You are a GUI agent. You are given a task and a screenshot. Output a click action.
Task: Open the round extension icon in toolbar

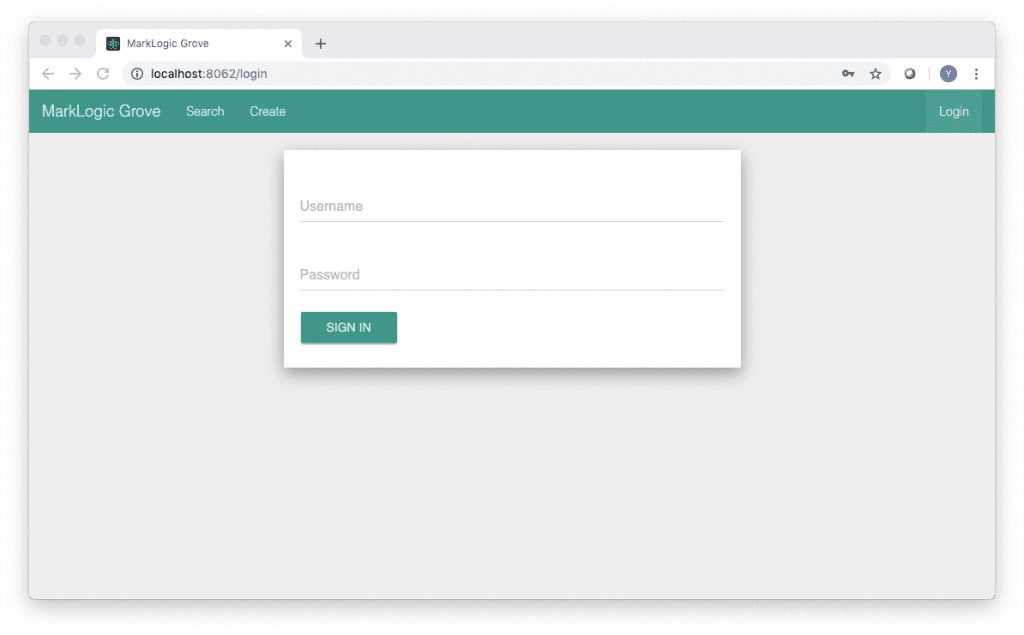(909, 74)
